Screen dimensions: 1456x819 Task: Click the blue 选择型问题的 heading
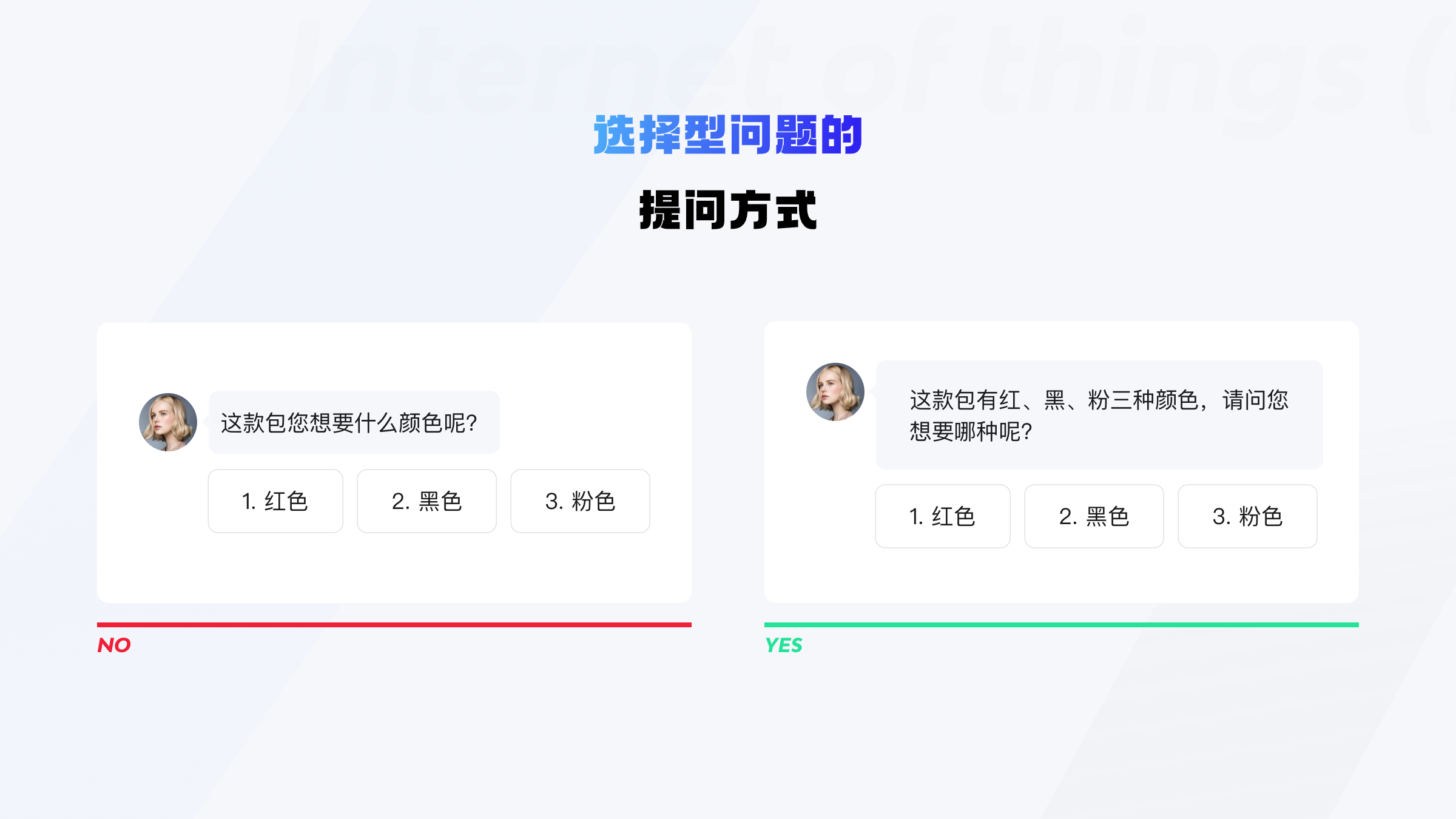coord(728,135)
